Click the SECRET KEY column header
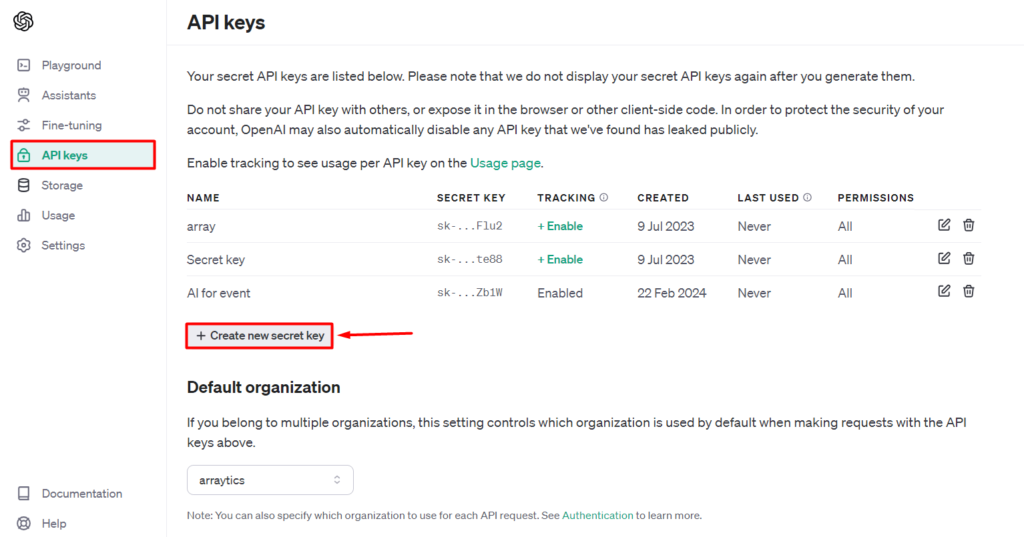1024x537 pixels. click(x=471, y=198)
